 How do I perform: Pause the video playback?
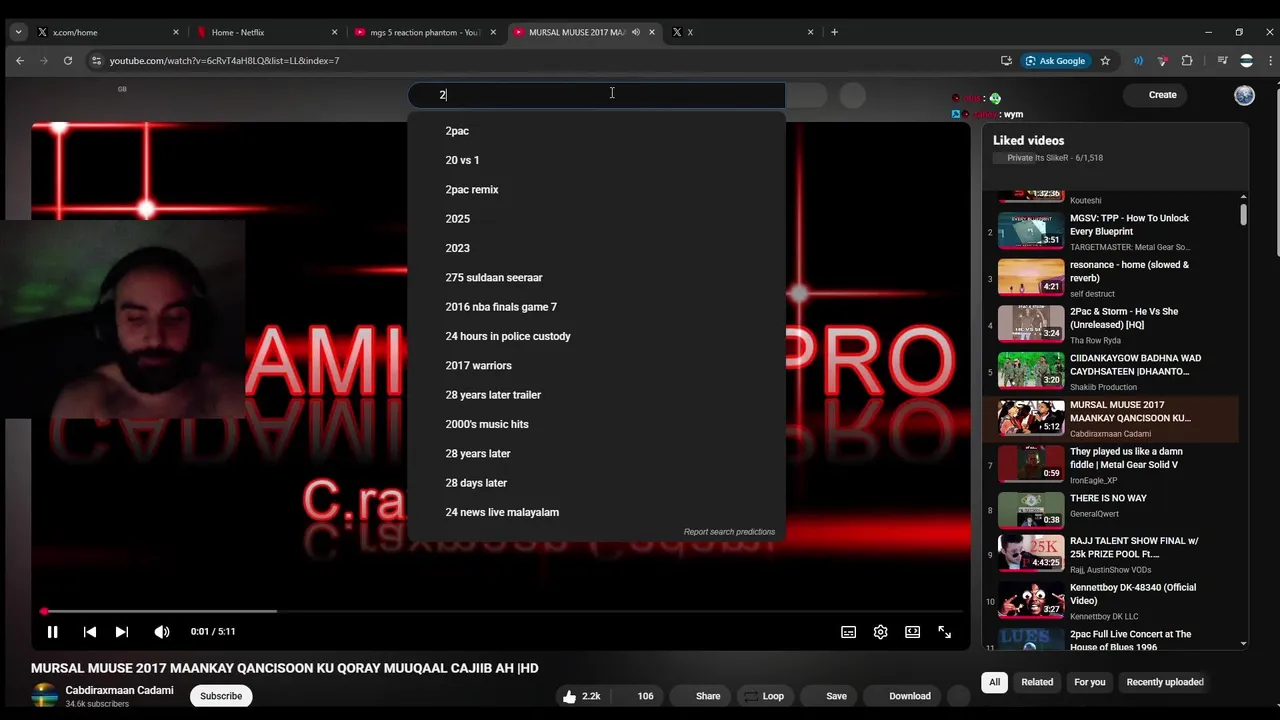[x=52, y=631]
